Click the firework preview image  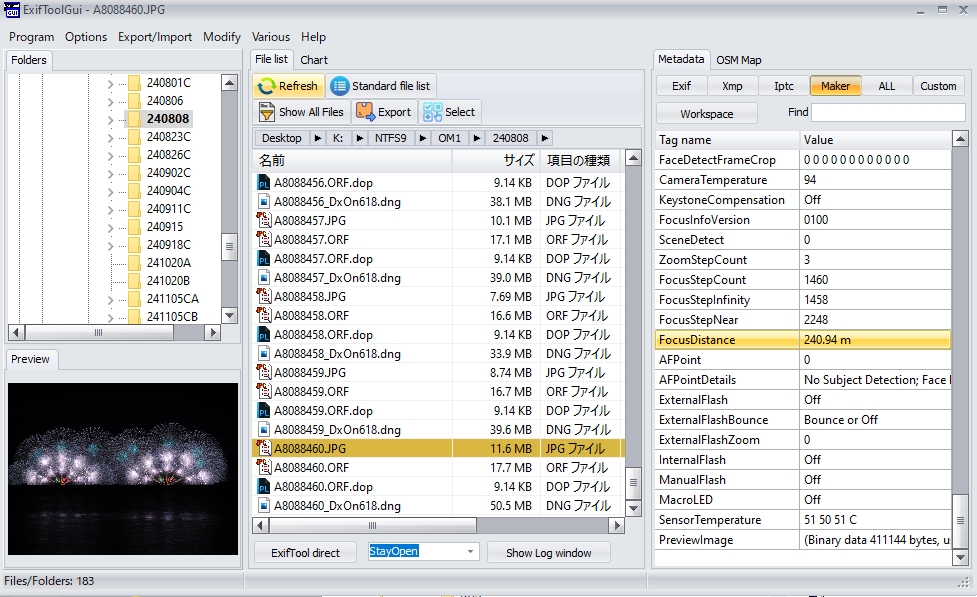pyautogui.click(x=123, y=469)
